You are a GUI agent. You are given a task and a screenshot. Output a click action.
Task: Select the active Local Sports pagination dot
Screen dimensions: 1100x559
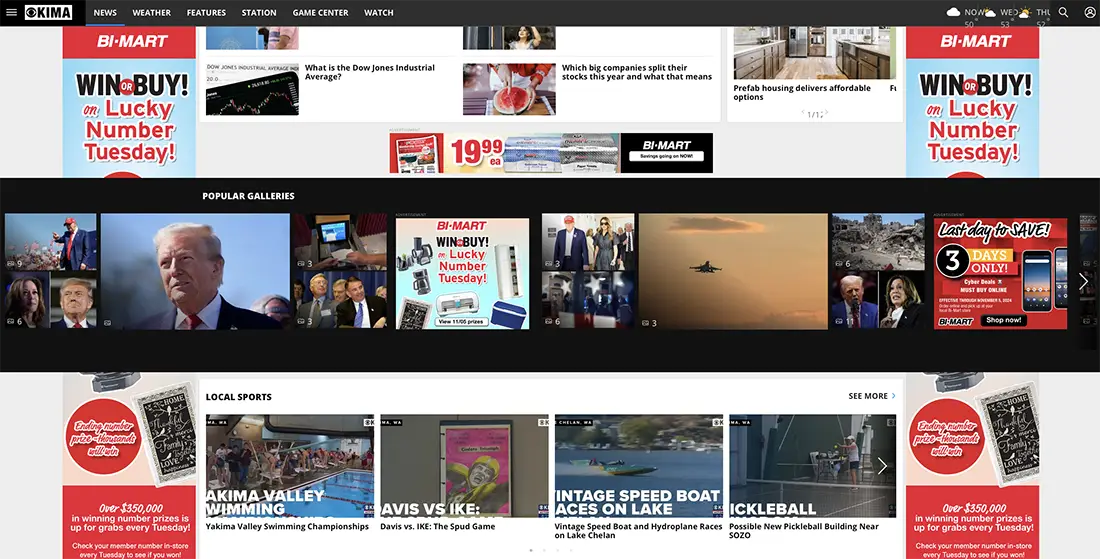tap(531, 551)
